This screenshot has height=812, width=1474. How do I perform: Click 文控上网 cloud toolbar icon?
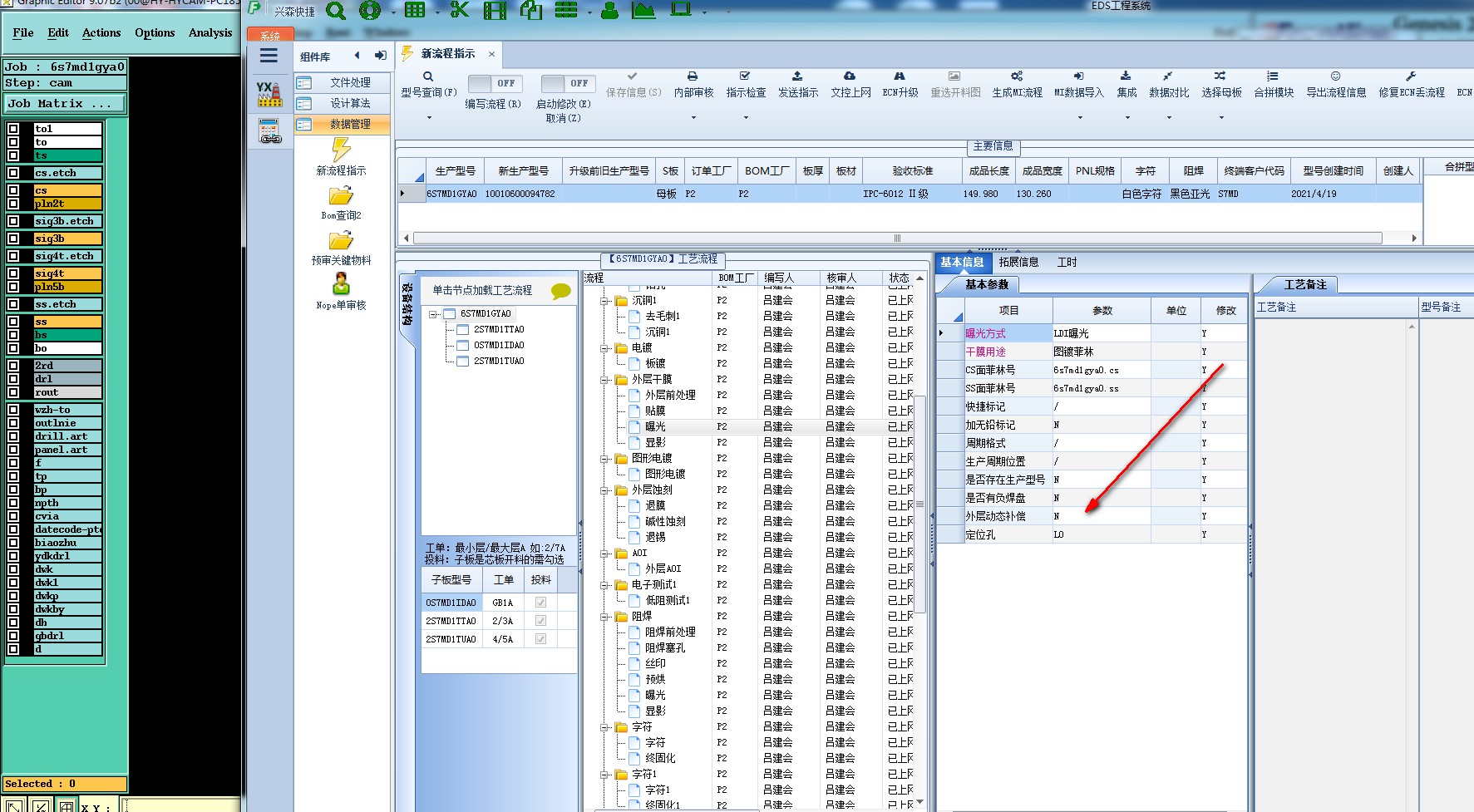850,76
